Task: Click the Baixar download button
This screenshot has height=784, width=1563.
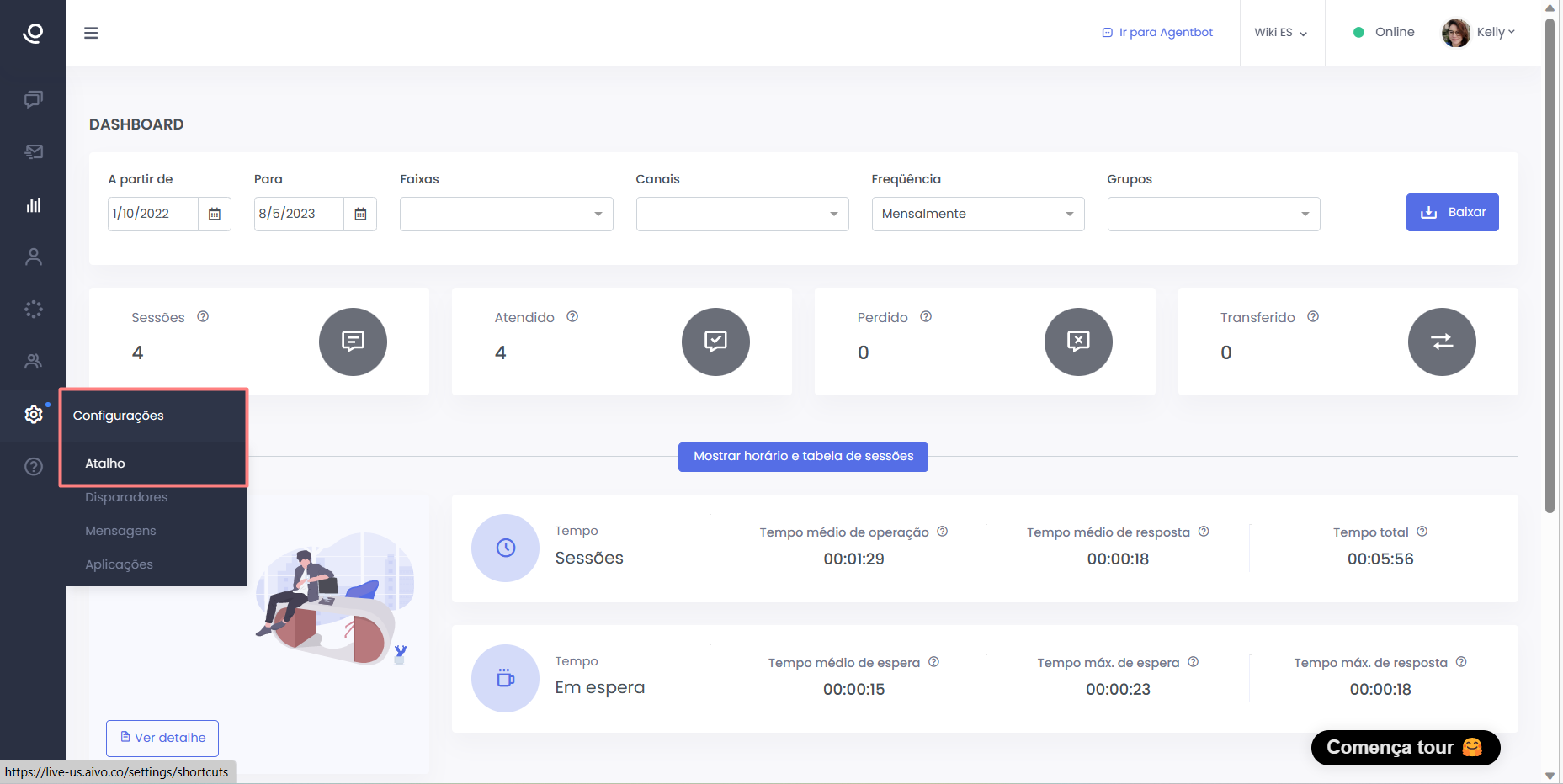Action: click(1452, 213)
